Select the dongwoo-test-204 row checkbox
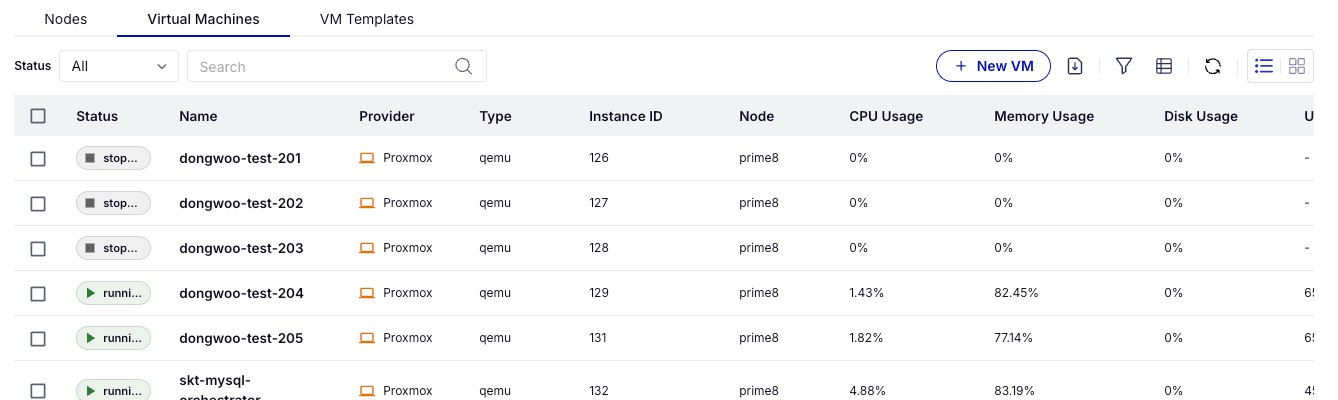Image resolution: width=1338 pixels, height=400 pixels. (38, 293)
